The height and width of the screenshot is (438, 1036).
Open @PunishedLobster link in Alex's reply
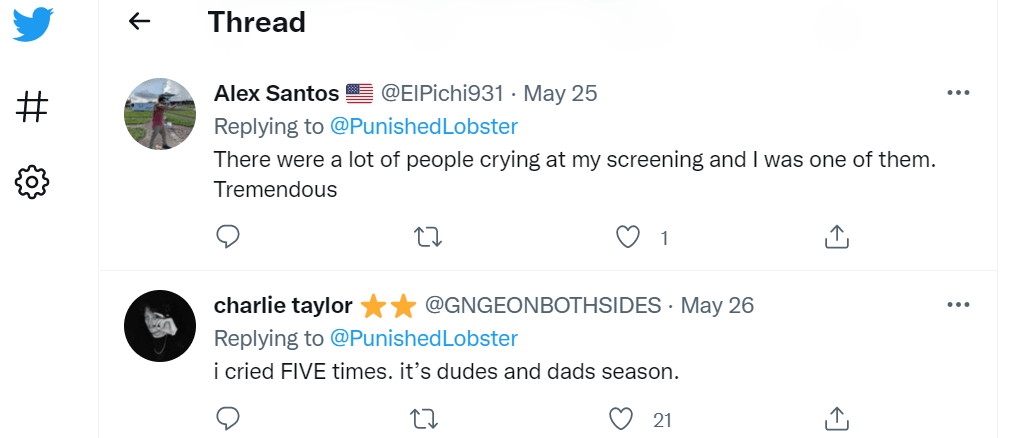(424, 126)
